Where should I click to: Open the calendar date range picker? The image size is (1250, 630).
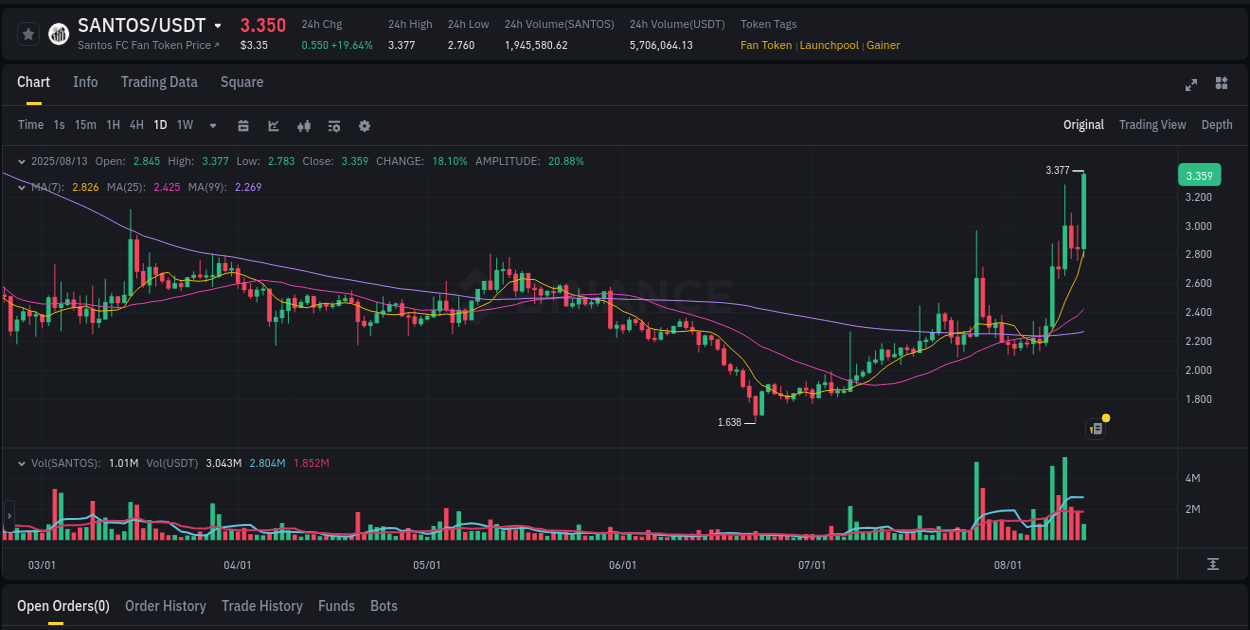243,126
